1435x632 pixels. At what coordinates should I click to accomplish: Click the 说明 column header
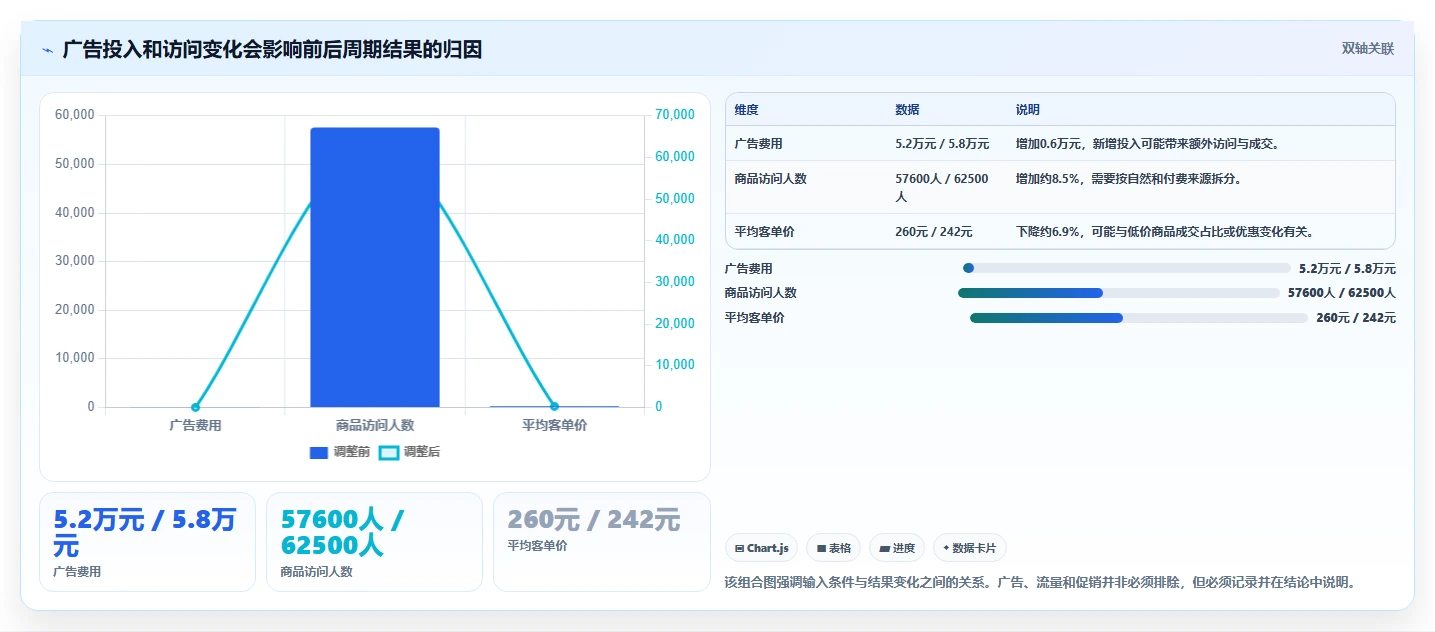1028,110
